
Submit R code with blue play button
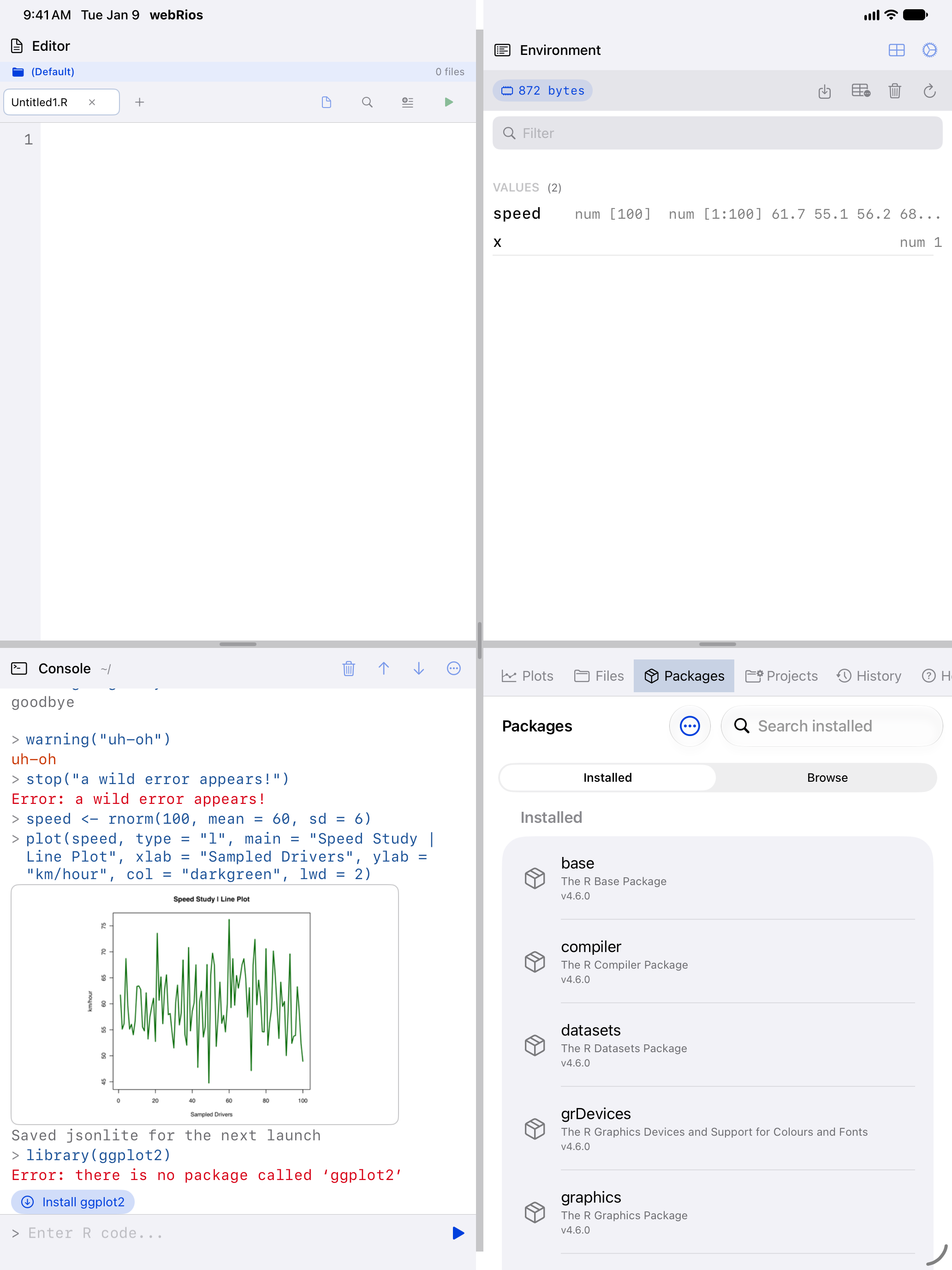pyautogui.click(x=458, y=1233)
